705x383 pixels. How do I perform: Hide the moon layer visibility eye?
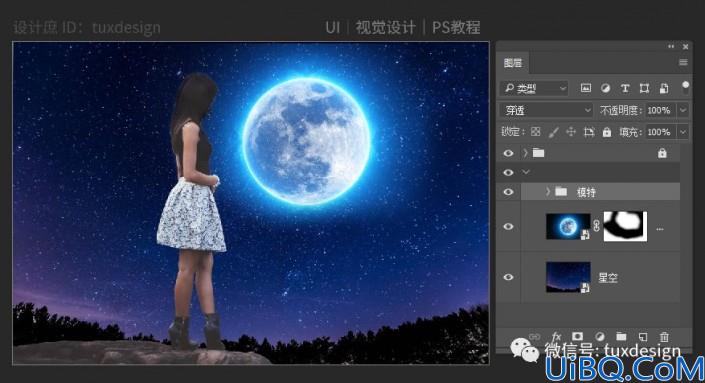(x=508, y=227)
